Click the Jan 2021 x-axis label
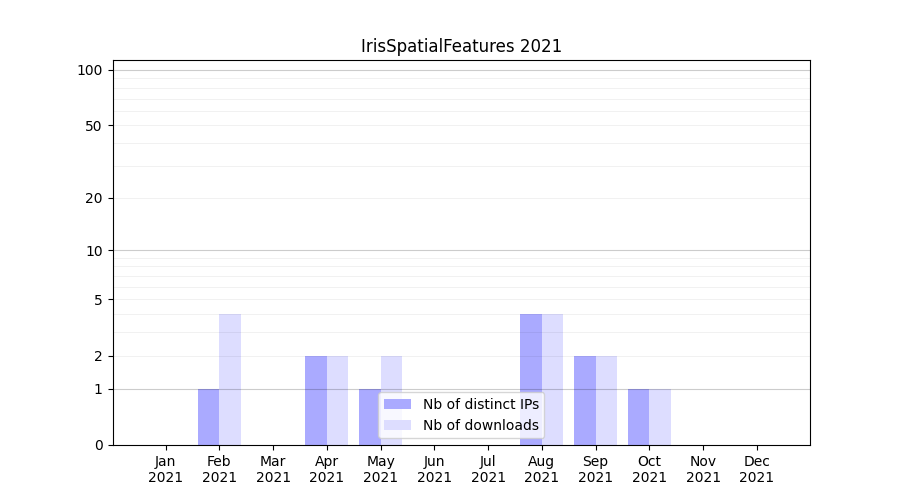This screenshot has width=900, height=500. click(166, 469)
